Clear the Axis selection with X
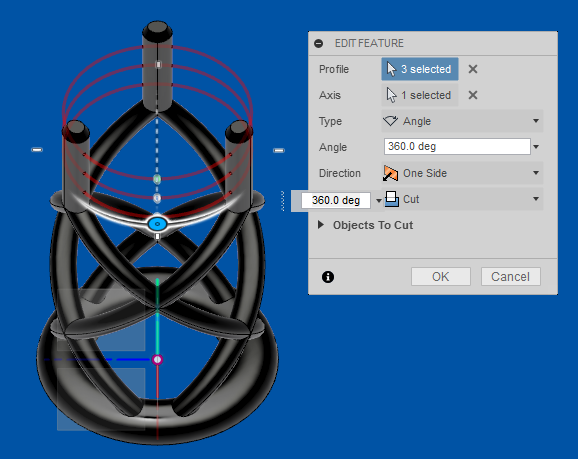The width and height of the screenshot is (578, 459). tap(473, 95)
